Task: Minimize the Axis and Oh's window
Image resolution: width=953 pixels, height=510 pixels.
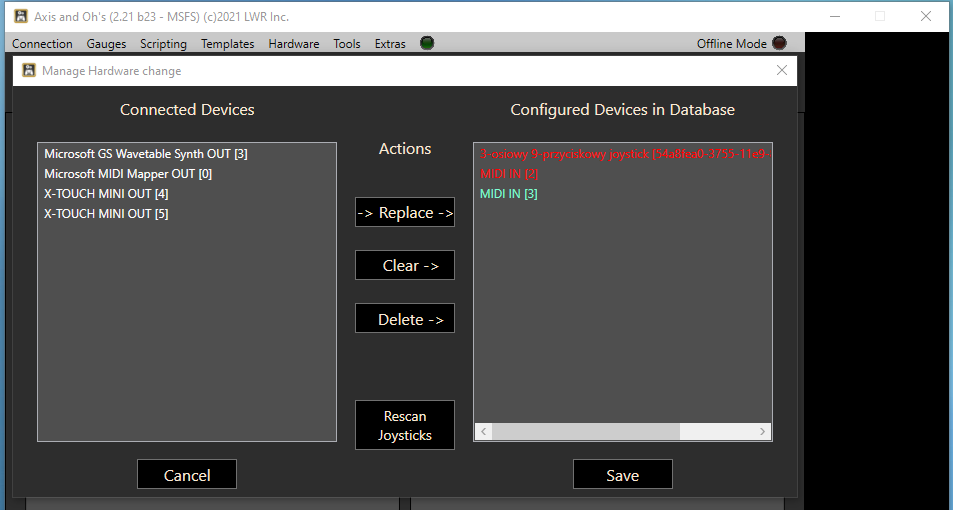Action: click(835, 16)
